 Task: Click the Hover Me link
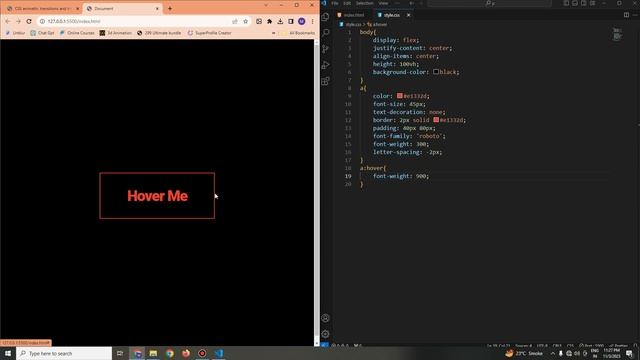click(157, 196)
